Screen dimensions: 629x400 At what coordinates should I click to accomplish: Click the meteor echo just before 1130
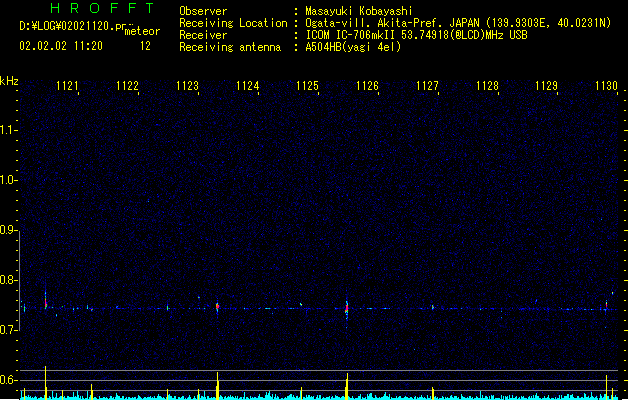(607, 305)
